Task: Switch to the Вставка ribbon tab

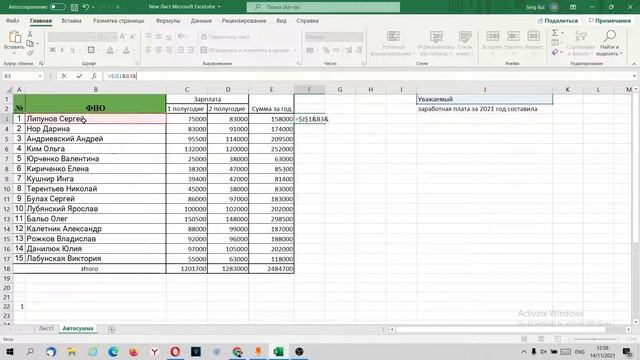Action: point(71,20)
